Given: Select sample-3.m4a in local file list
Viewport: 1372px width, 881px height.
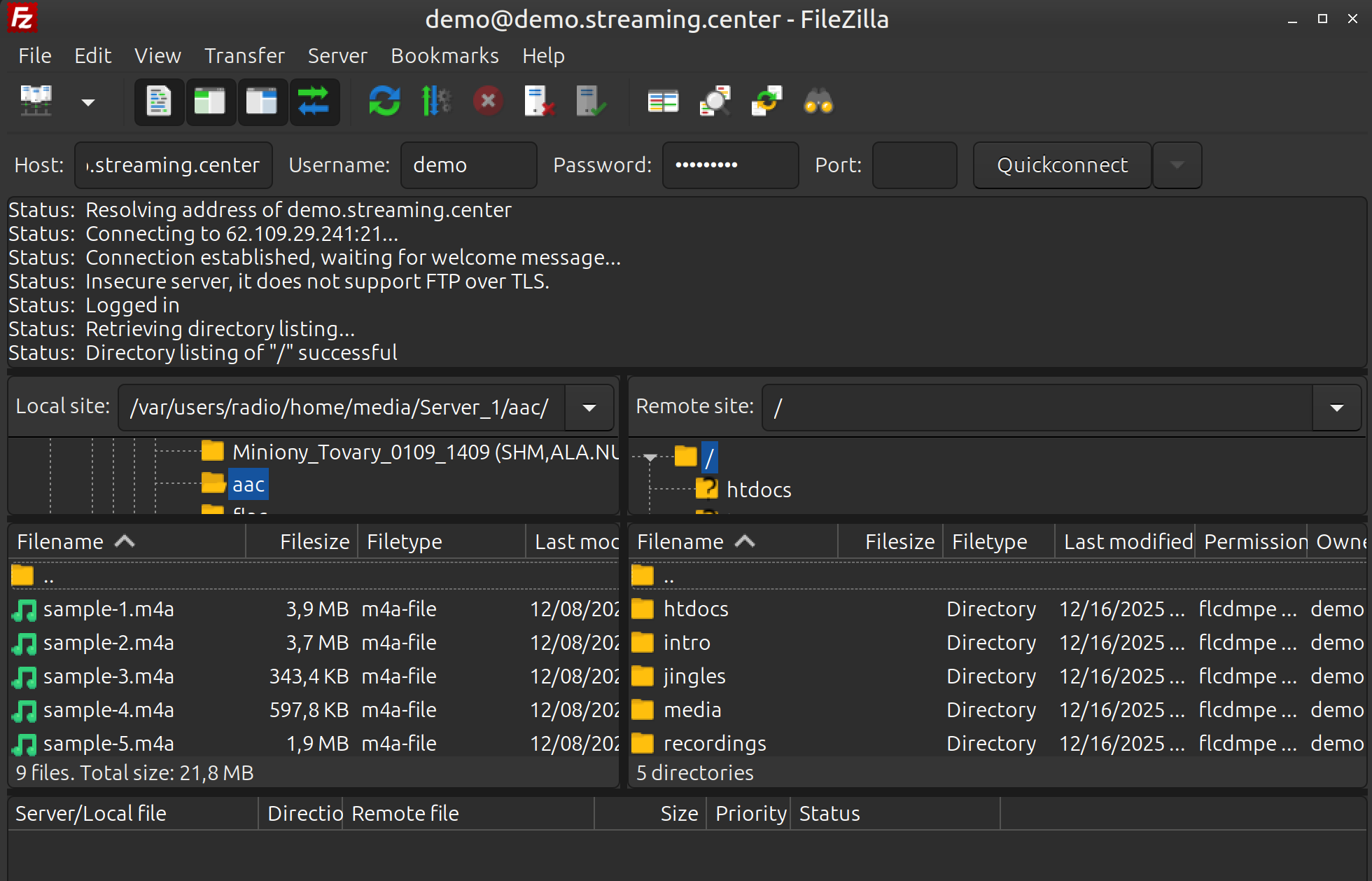Looking at the screenshot, I should (108, 677).
